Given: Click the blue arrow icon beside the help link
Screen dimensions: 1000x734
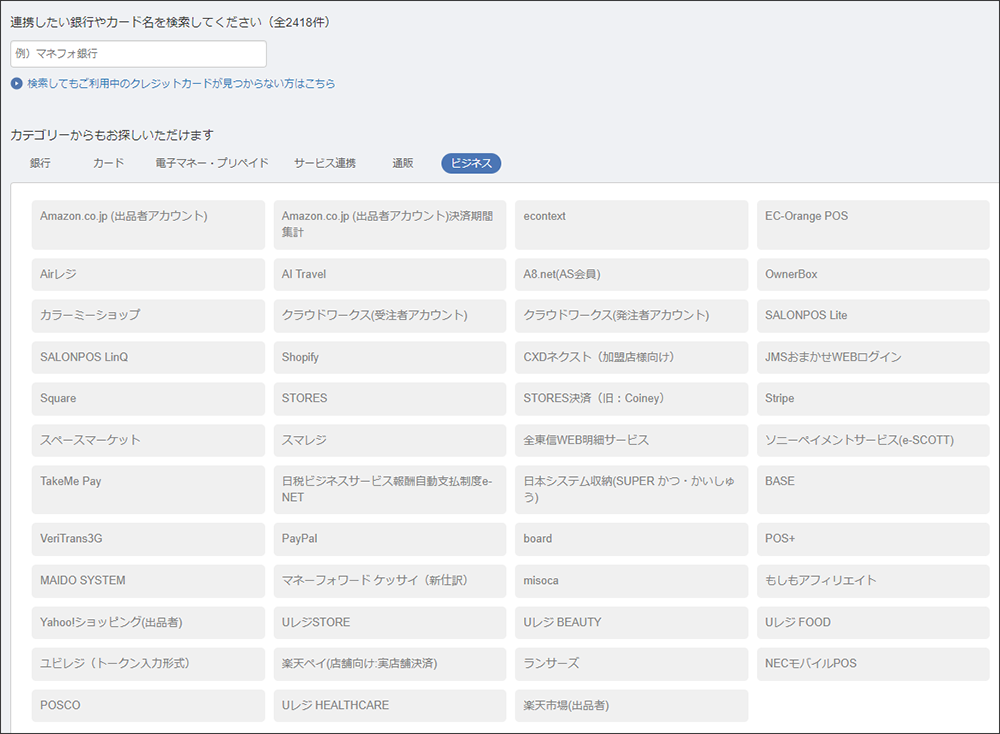Looking at the screenshot, I should tap(17, 84).
